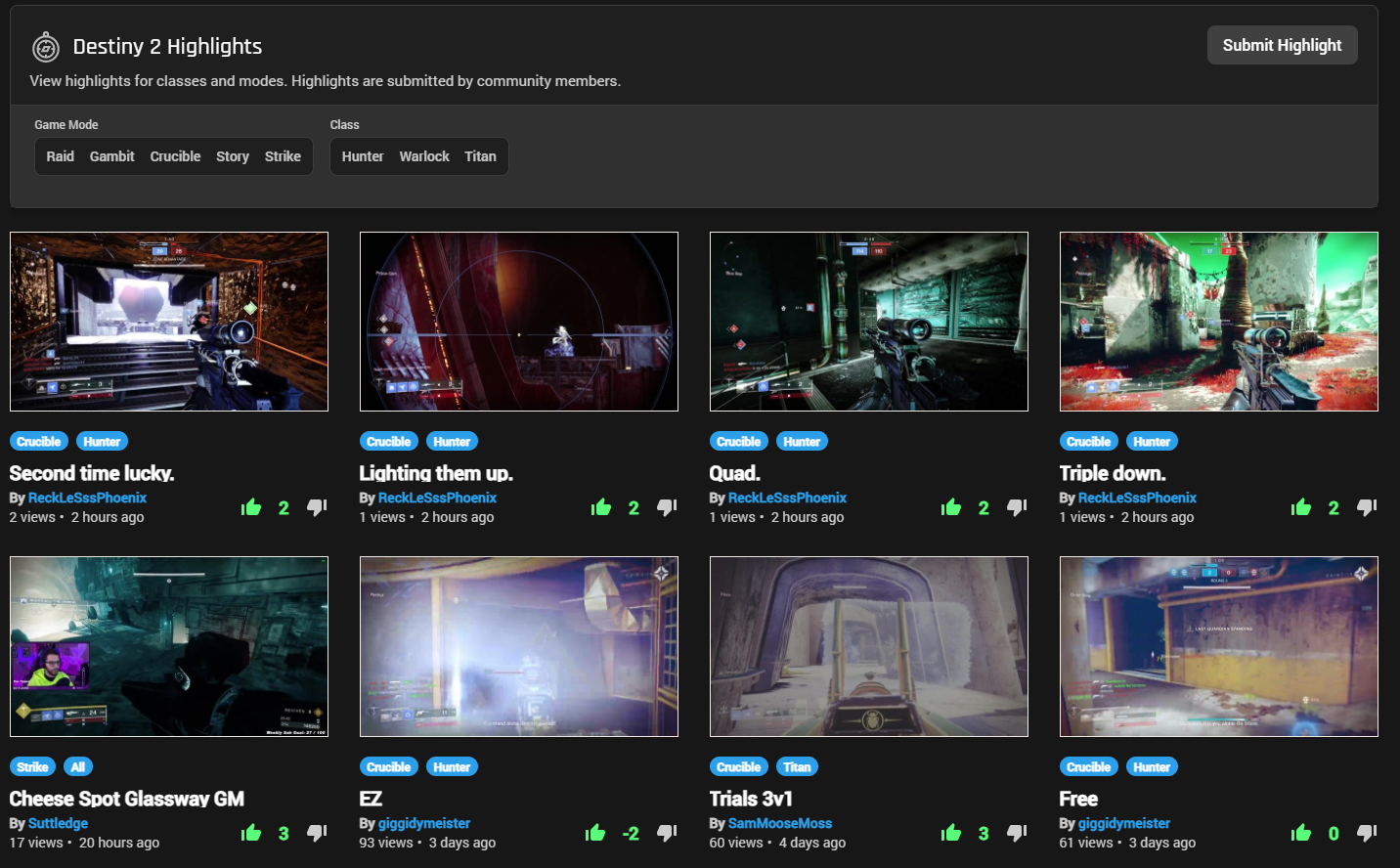Click the Crucible tag on 'Free'
This screenshot has width=1400, height=868.
1089,767
